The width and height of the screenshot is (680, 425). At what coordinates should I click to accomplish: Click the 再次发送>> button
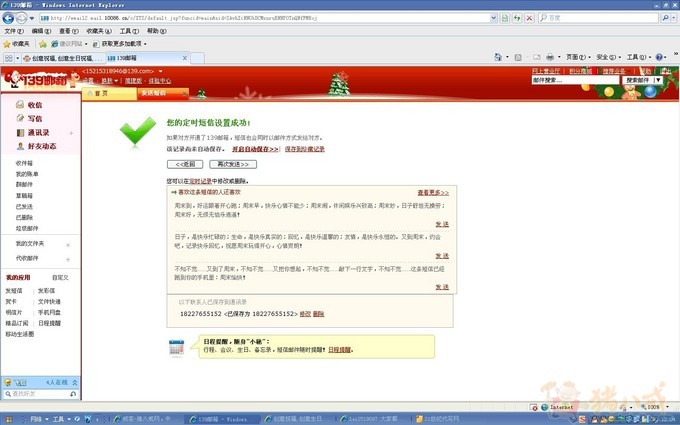(233, 164)
